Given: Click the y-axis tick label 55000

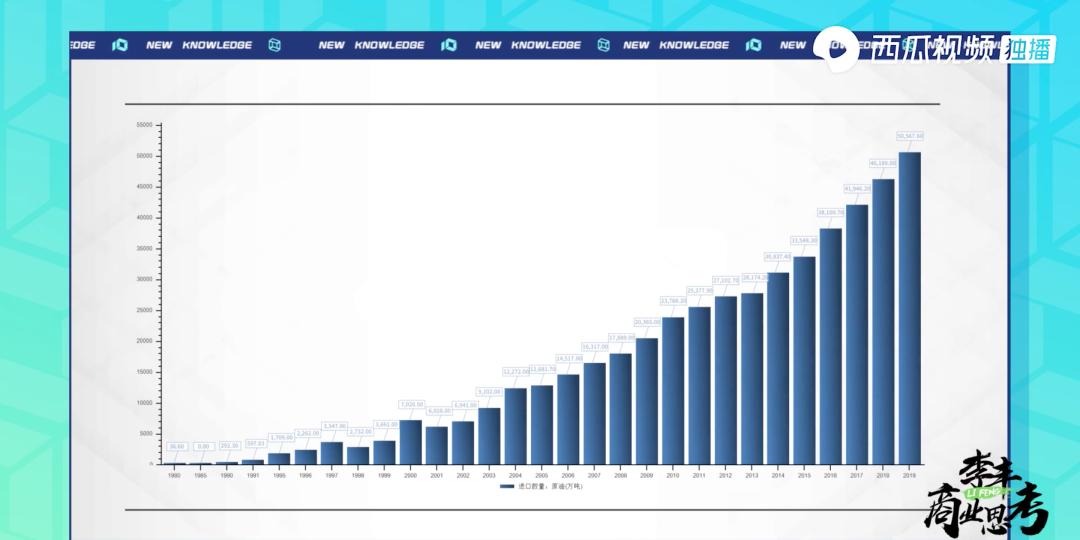Looking at the screenshot, I should (x=145, y=125).
